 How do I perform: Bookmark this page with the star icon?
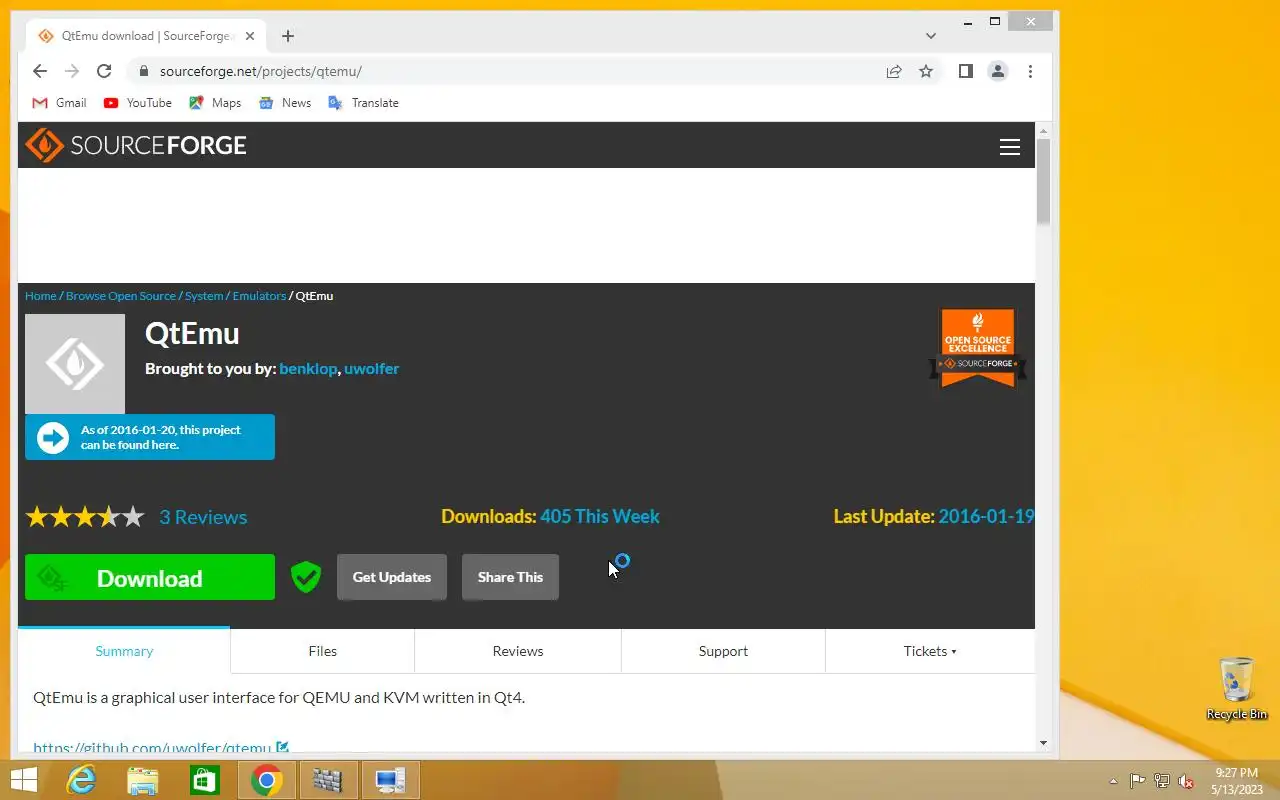point(926,71)
